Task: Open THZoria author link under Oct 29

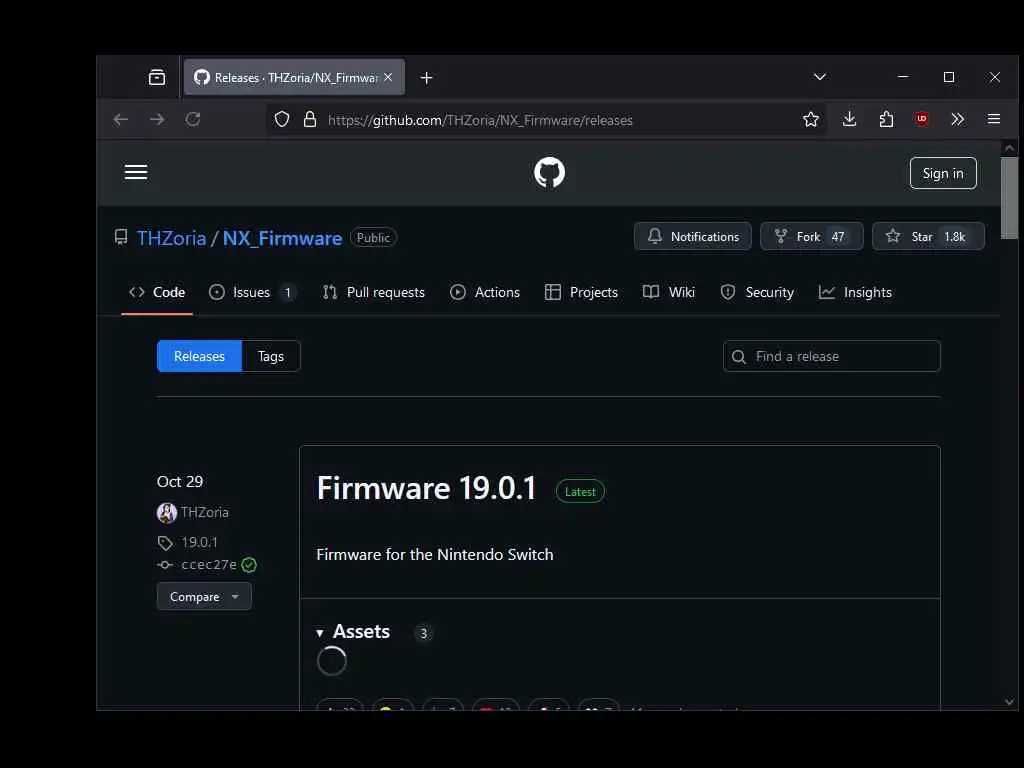Action: [204, 513]
